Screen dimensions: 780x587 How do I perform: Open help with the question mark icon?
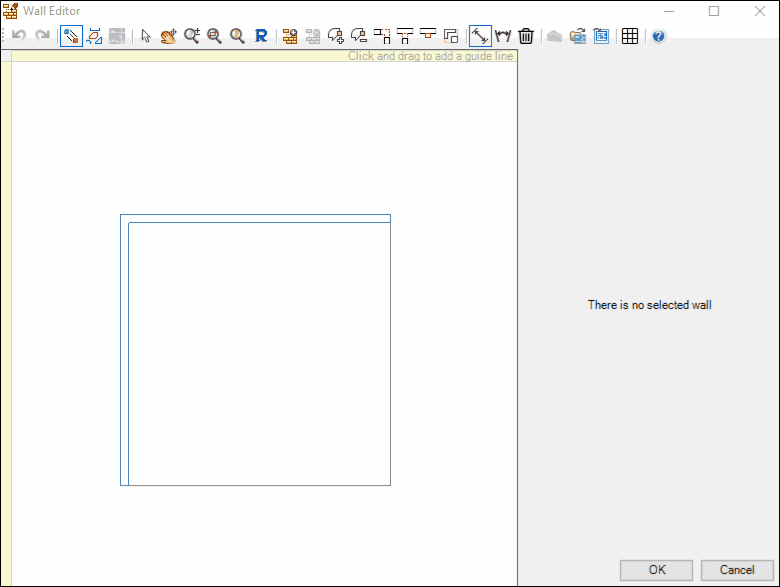point(658,36)
